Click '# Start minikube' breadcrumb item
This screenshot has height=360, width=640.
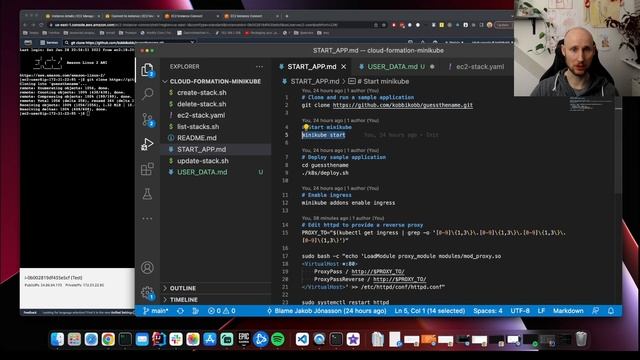coord(383,81)
